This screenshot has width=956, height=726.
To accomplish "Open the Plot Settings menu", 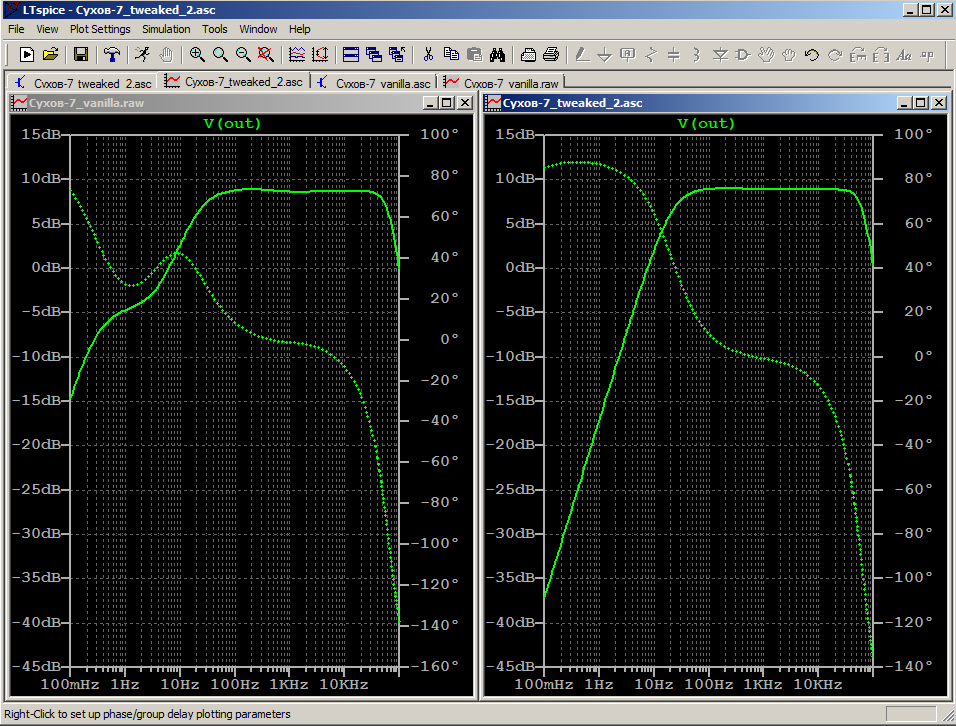I will (100, 29).
